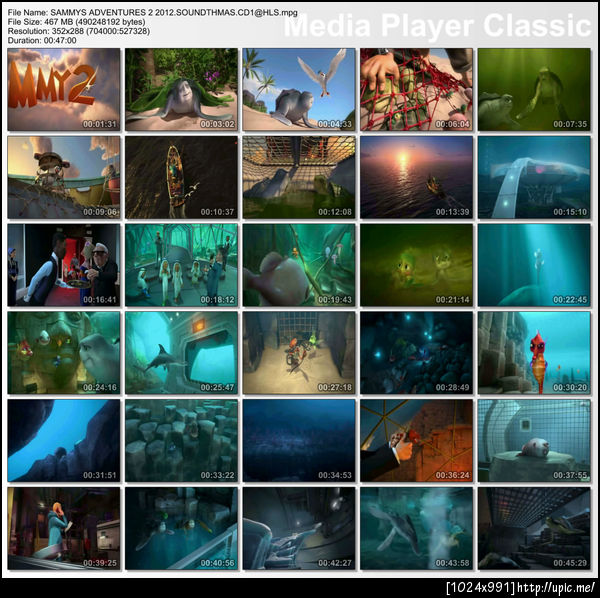Select the blue-coated figure thumbnail at 00:39:25
The width and height of the screenshot is (600, 598).
(x=64, y=528)
